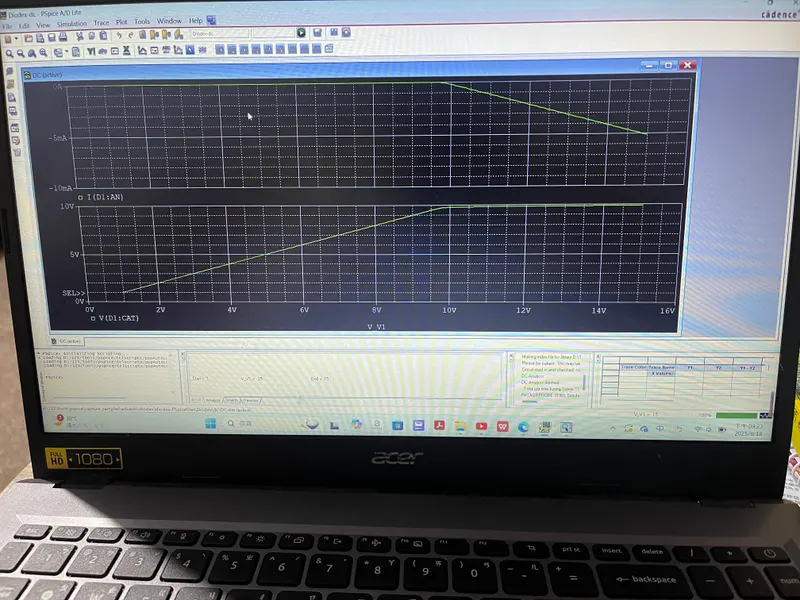Click the X Values row in cursor table
Image resolution: width=800 pixels, height=600 pixels.
(661, 373)
